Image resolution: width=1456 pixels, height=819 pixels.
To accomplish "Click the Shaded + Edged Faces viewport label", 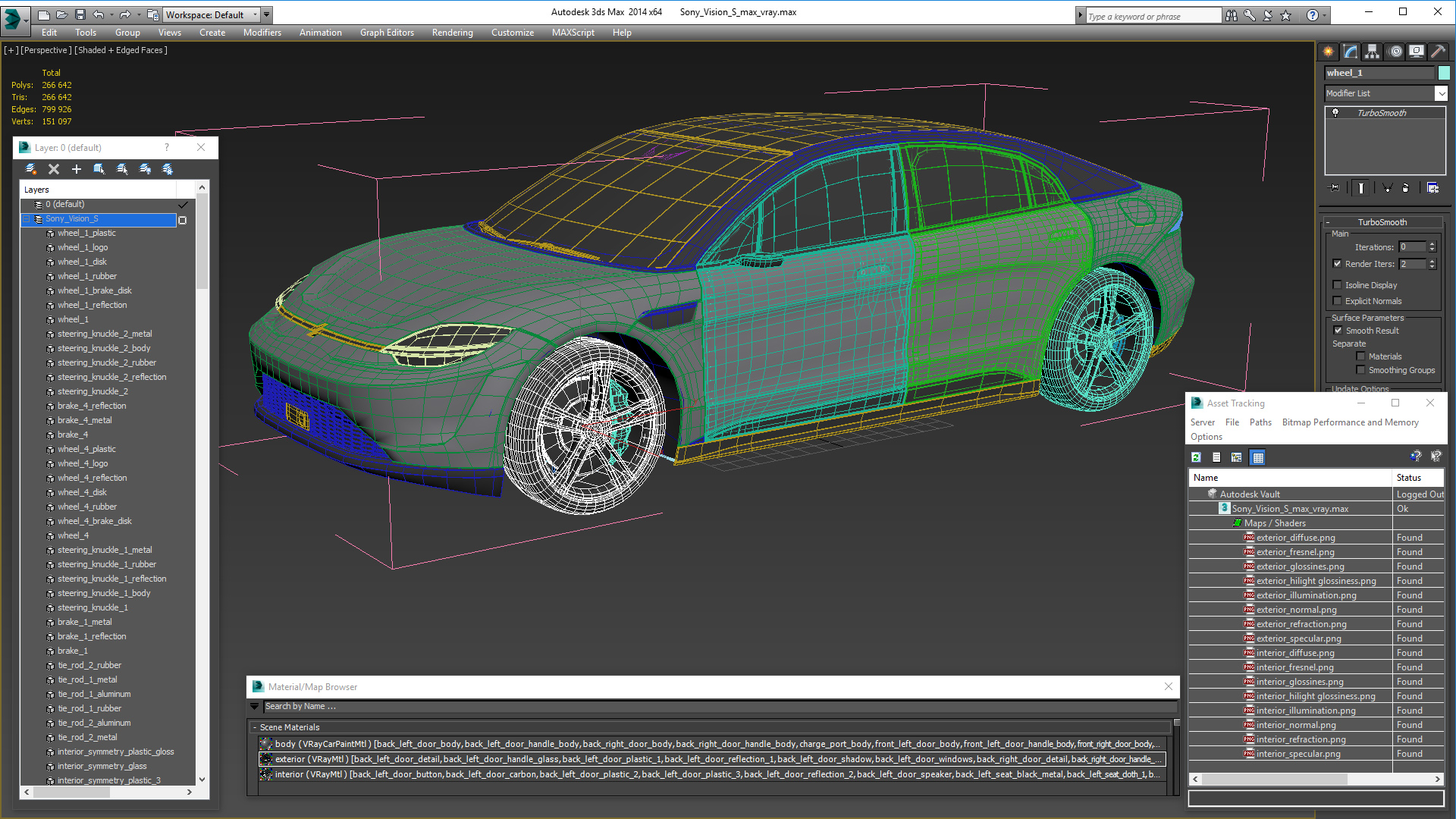I will coord(121,50).
